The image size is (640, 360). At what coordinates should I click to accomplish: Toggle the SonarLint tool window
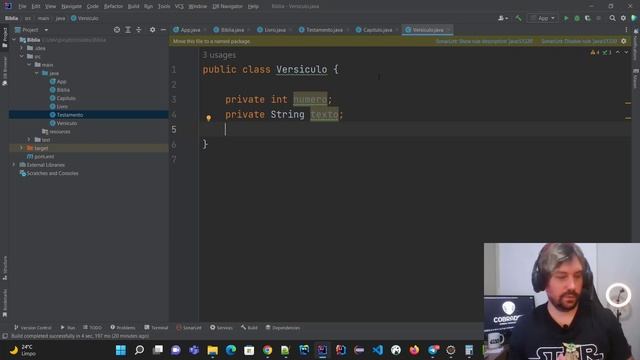click(189, 328)
